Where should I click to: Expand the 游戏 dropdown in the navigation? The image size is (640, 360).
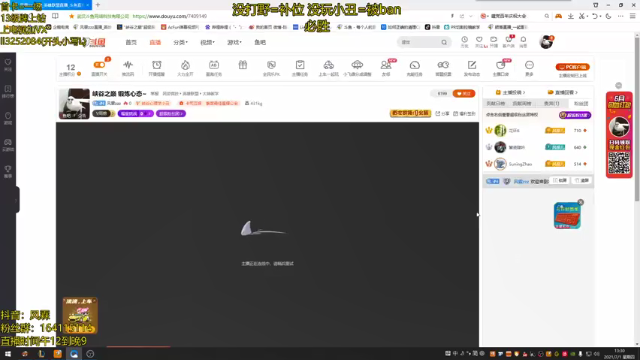[x=234, y=42]
